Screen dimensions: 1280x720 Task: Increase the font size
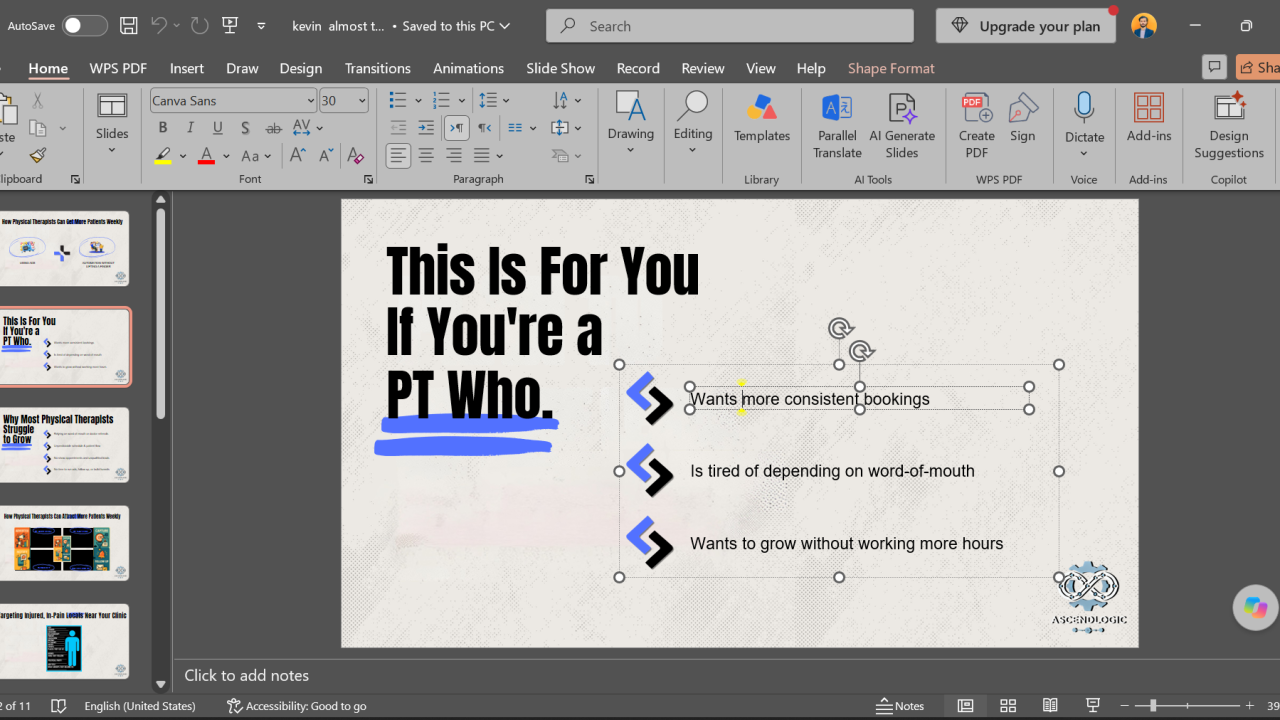point(298,155)
